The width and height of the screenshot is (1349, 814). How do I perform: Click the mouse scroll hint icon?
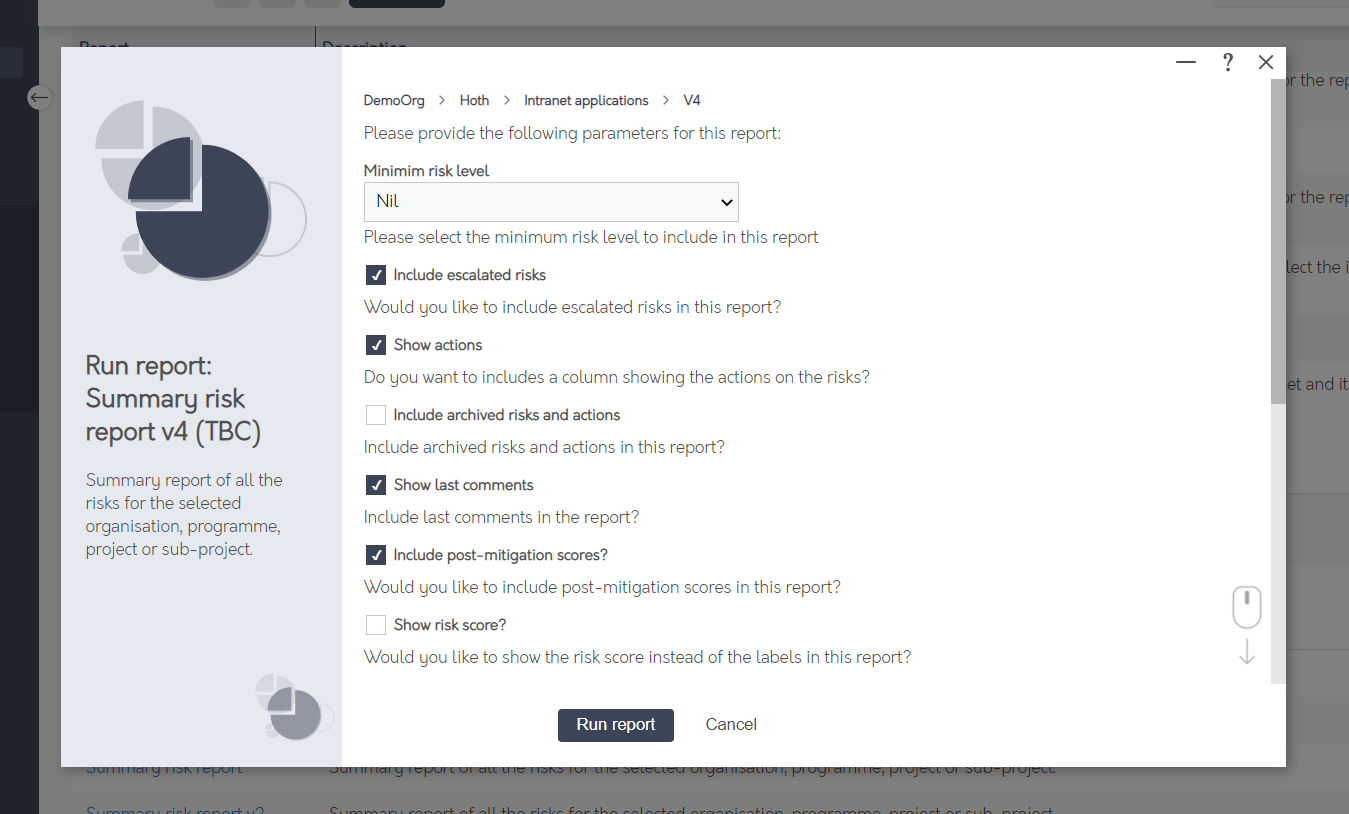pos(1246,607)
